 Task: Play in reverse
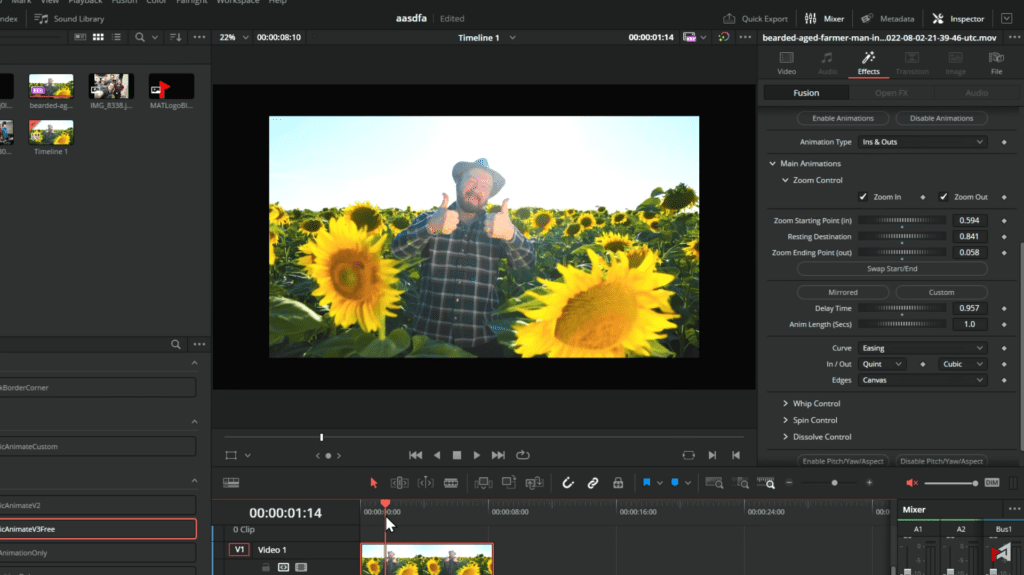(437, 455)
